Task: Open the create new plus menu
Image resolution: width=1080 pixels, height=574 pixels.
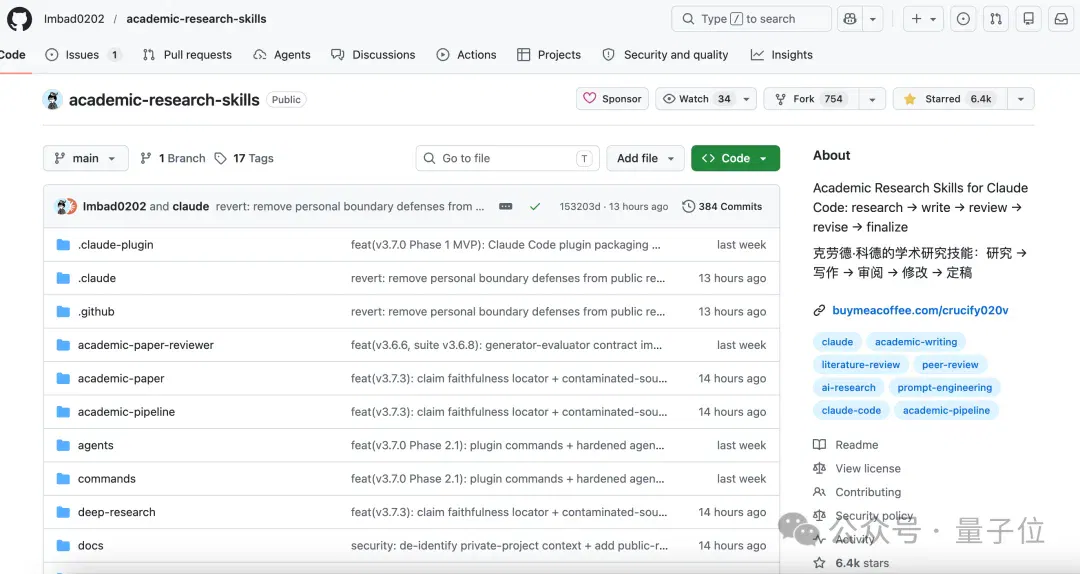Action: [923, 19]
